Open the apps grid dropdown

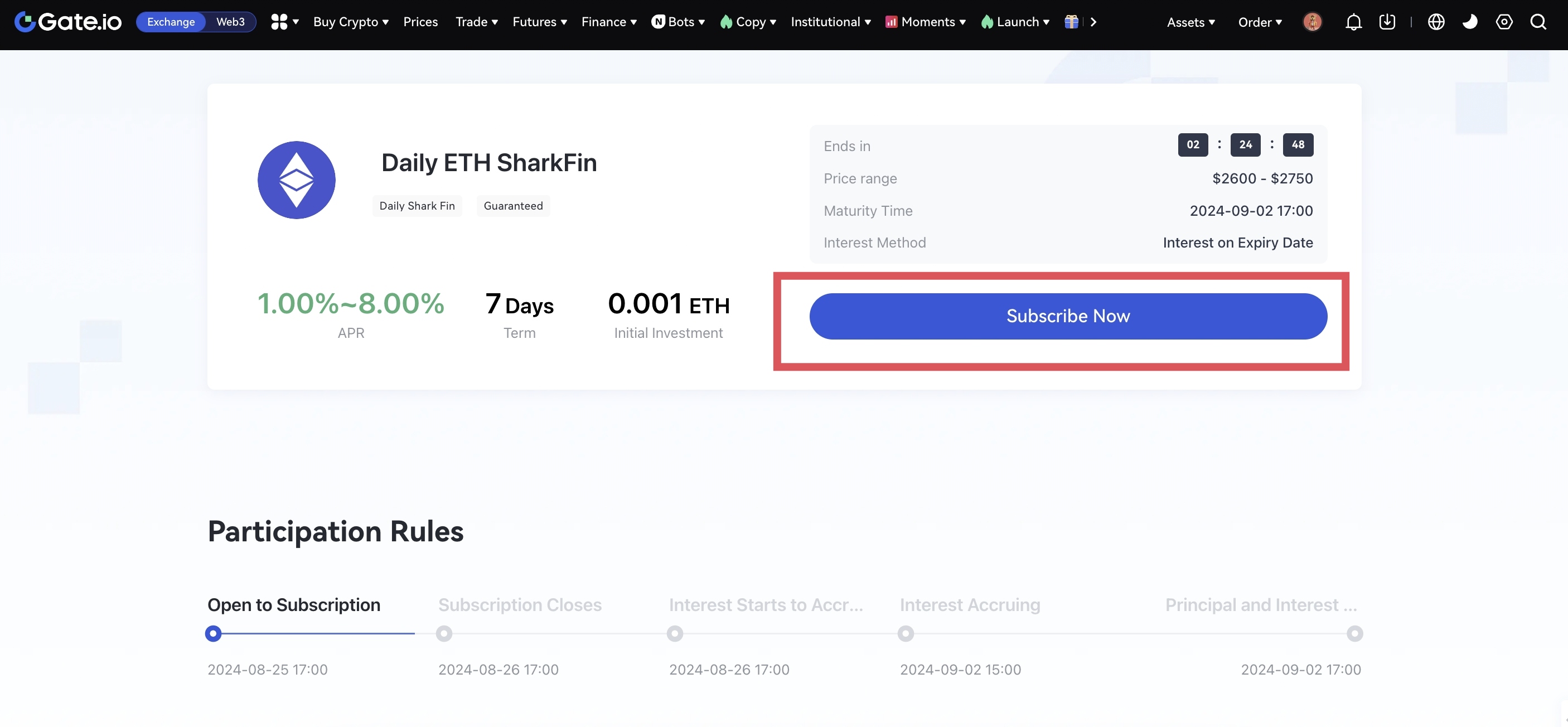[284, 22]
